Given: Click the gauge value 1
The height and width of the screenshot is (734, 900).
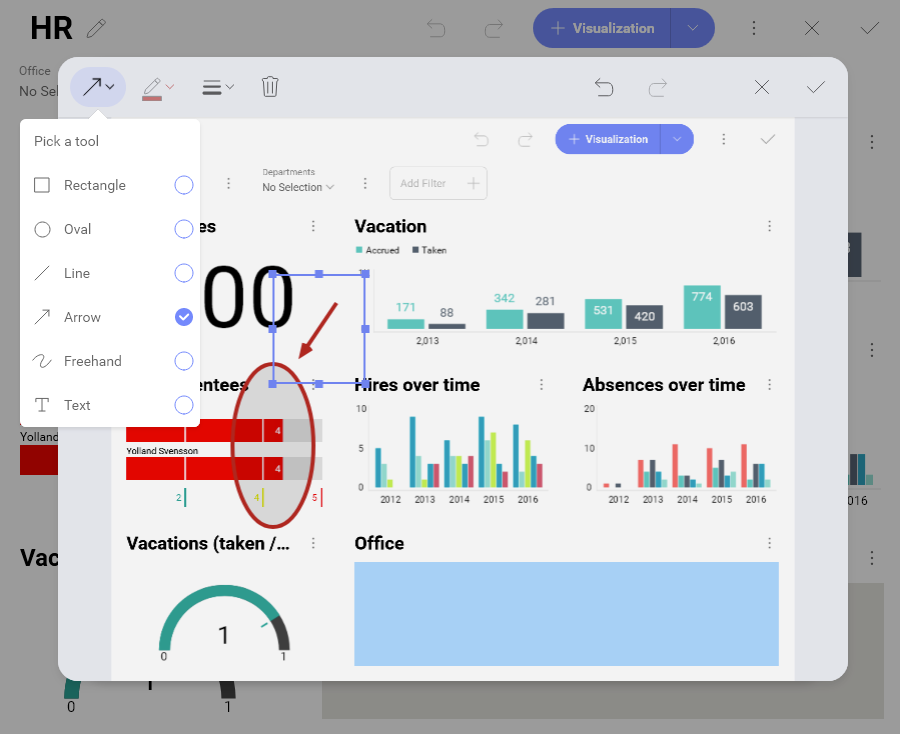Looking at the screenshot, I should click(x=224, y=635).
